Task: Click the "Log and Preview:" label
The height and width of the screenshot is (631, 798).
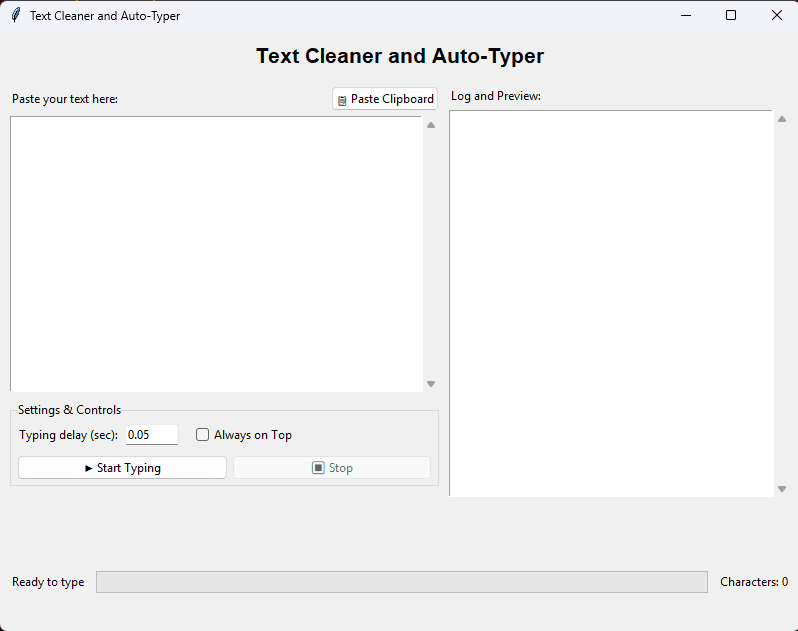Action: [x=496, y=96]
